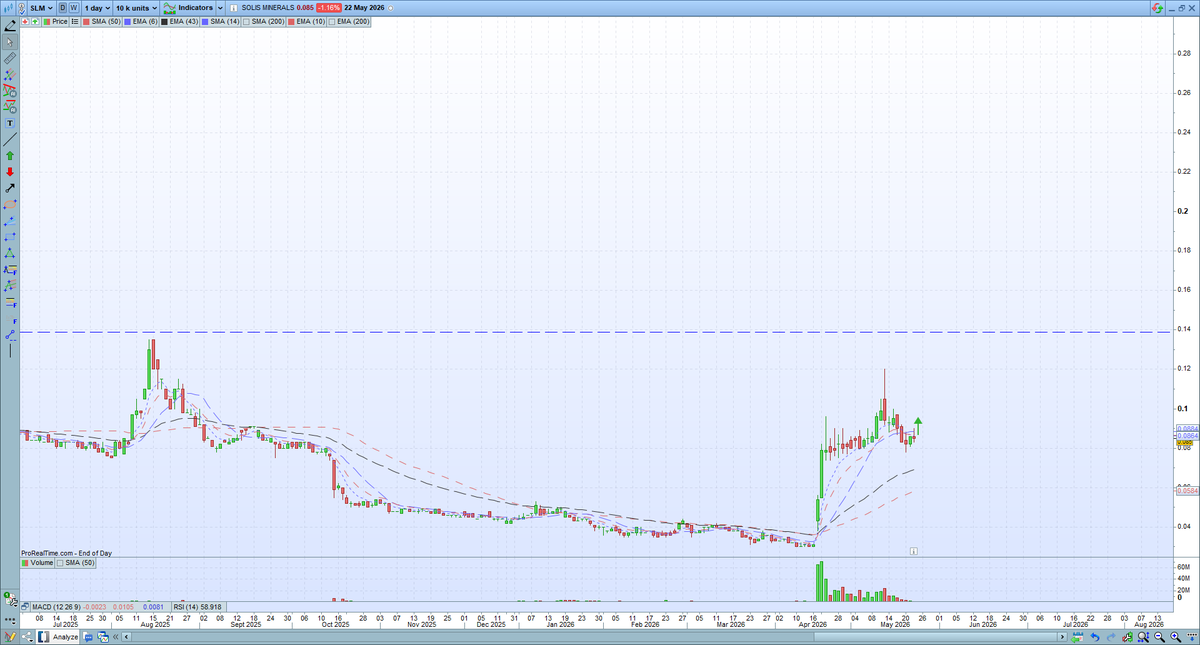The height and width of the screenshot is (645, 1200).
Task: Click the undo arrow in bottom toolbar
Action: 1094,637
